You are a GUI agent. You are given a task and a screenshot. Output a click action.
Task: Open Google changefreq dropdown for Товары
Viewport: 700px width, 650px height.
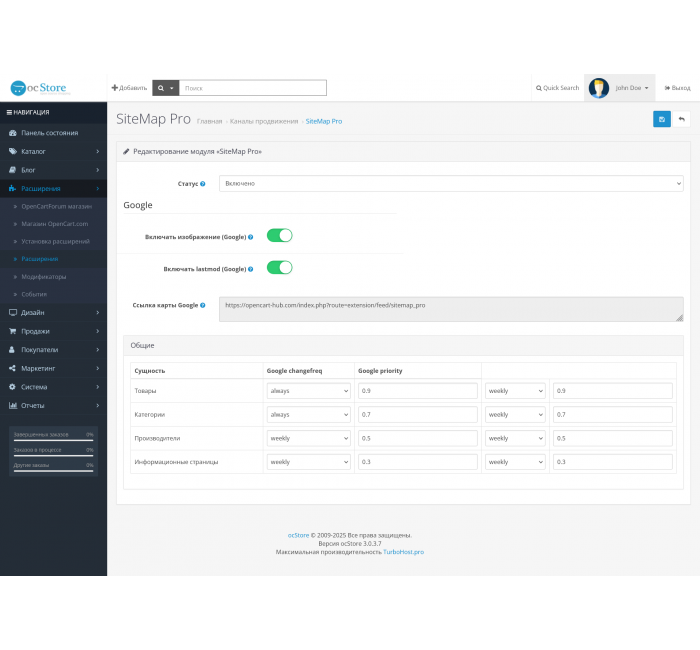click(x=308, y=391)
